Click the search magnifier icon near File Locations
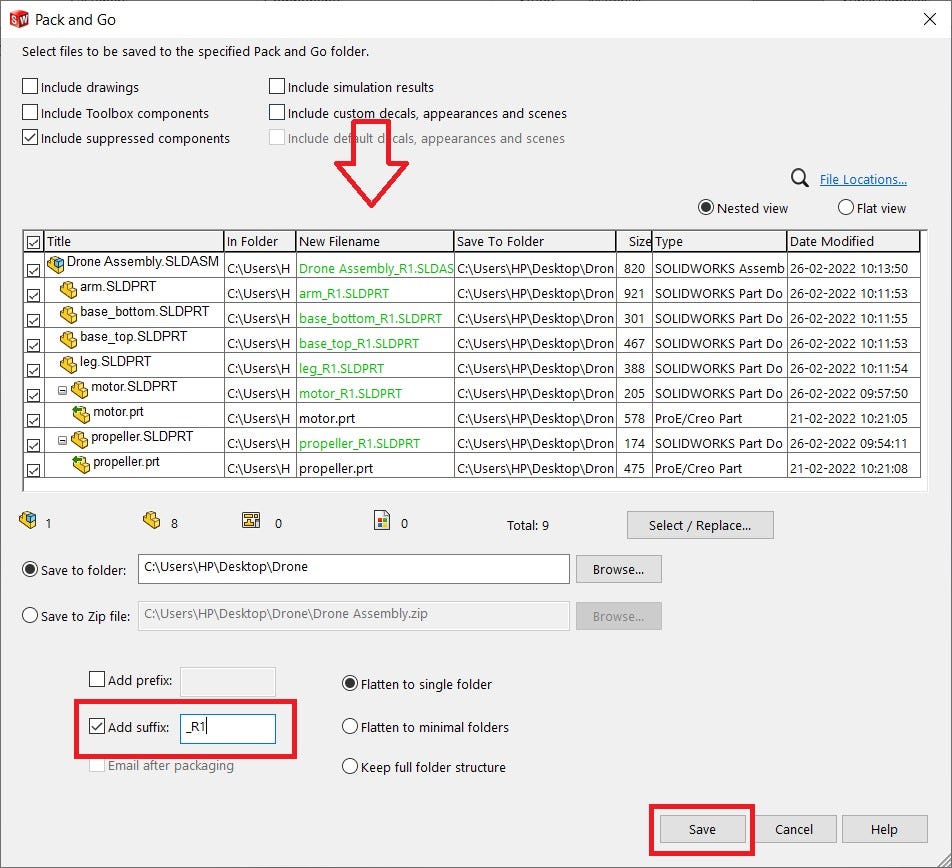Screen dimensions: 952x868 click(x=799, y=178)
